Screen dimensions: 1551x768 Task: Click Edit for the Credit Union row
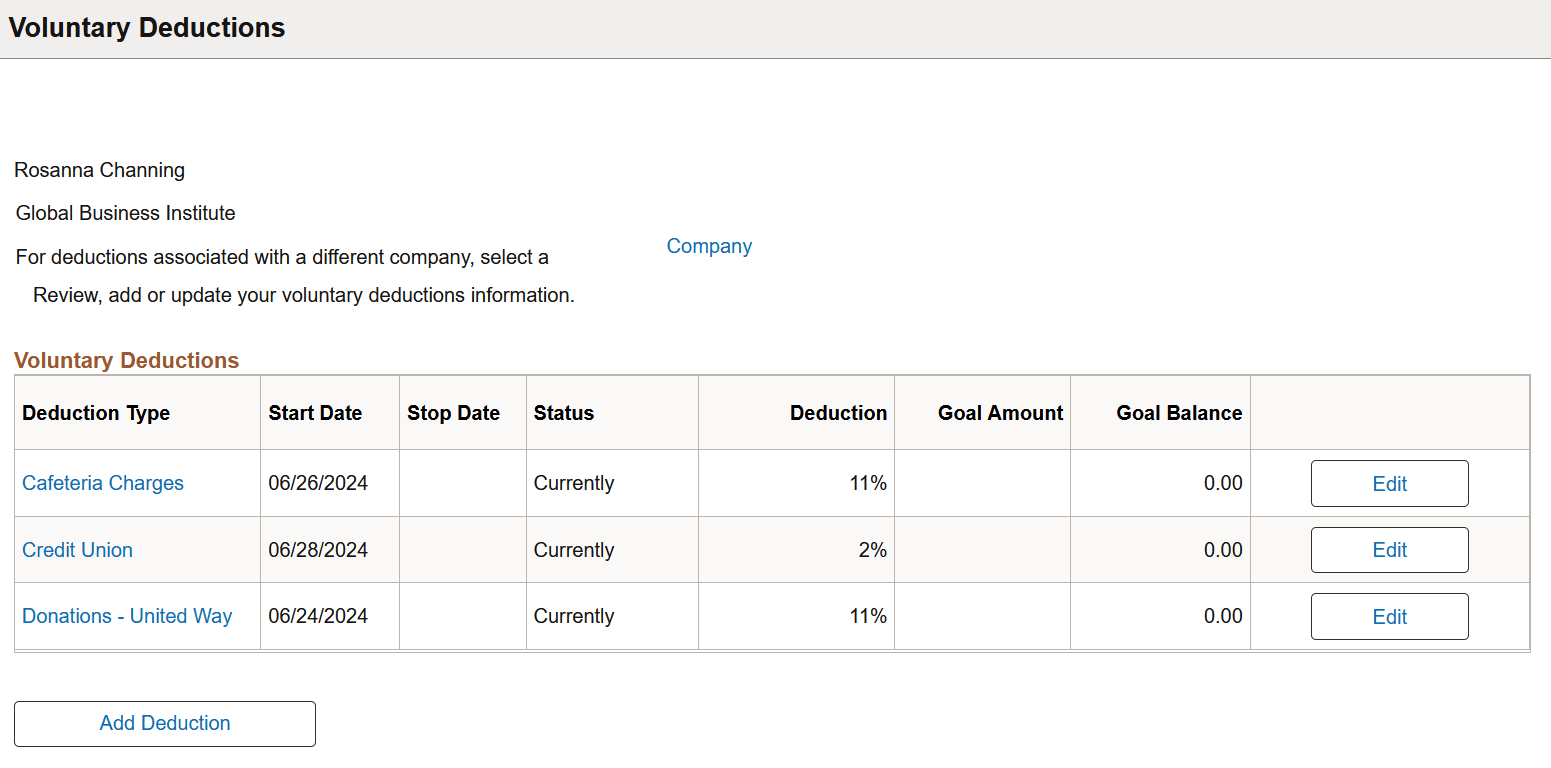coord(1389,549)
